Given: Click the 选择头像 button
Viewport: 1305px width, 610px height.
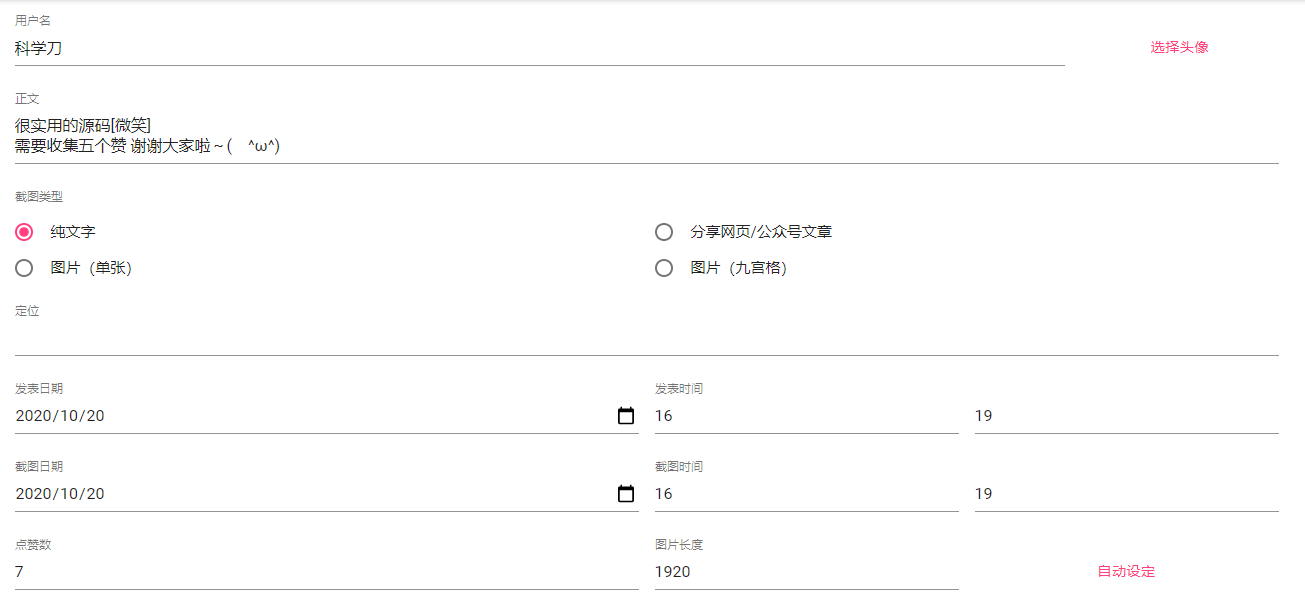Looking at the screenshot, I should pyautogui.click(x=1179, y=47).
